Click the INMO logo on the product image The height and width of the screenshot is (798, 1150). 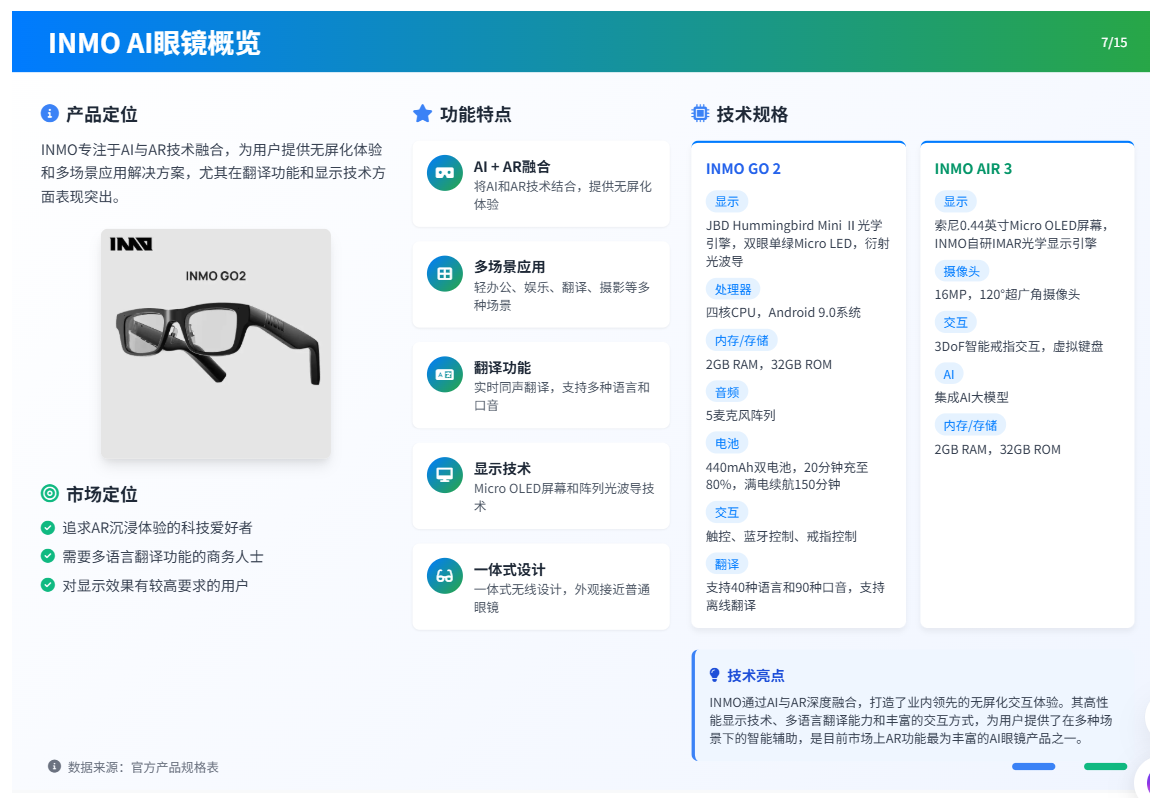[131, 244]
